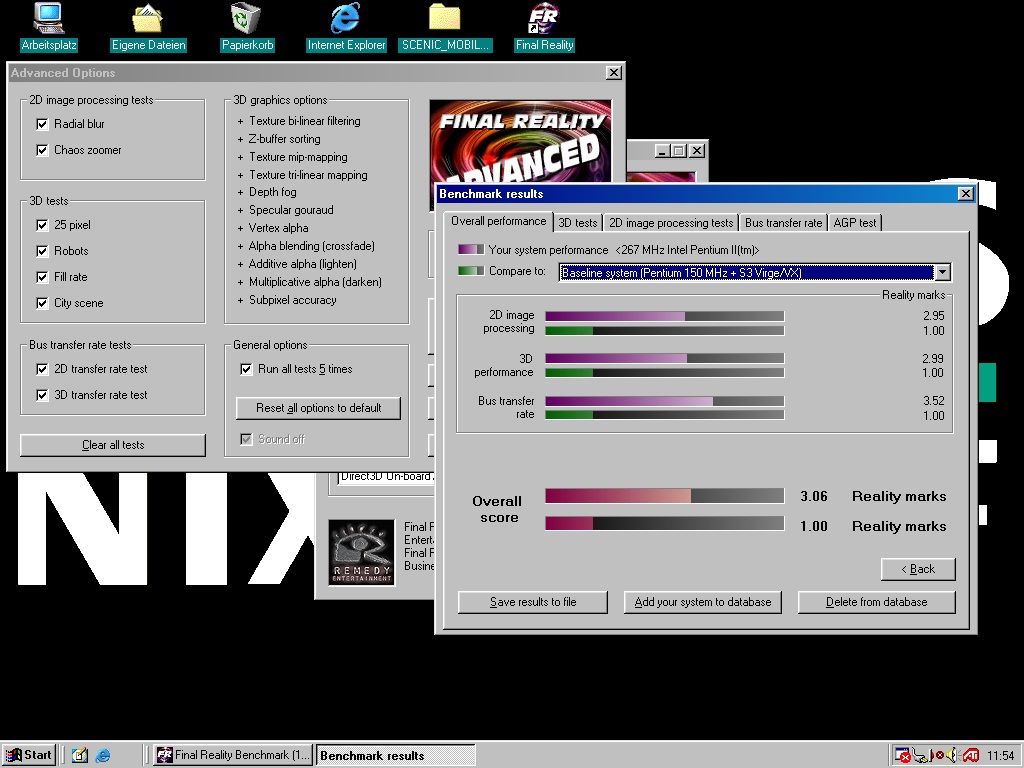The width and height of the screenshot is (1024, 768).
Task: Click Add your system to database
Action: pos(703,602)
